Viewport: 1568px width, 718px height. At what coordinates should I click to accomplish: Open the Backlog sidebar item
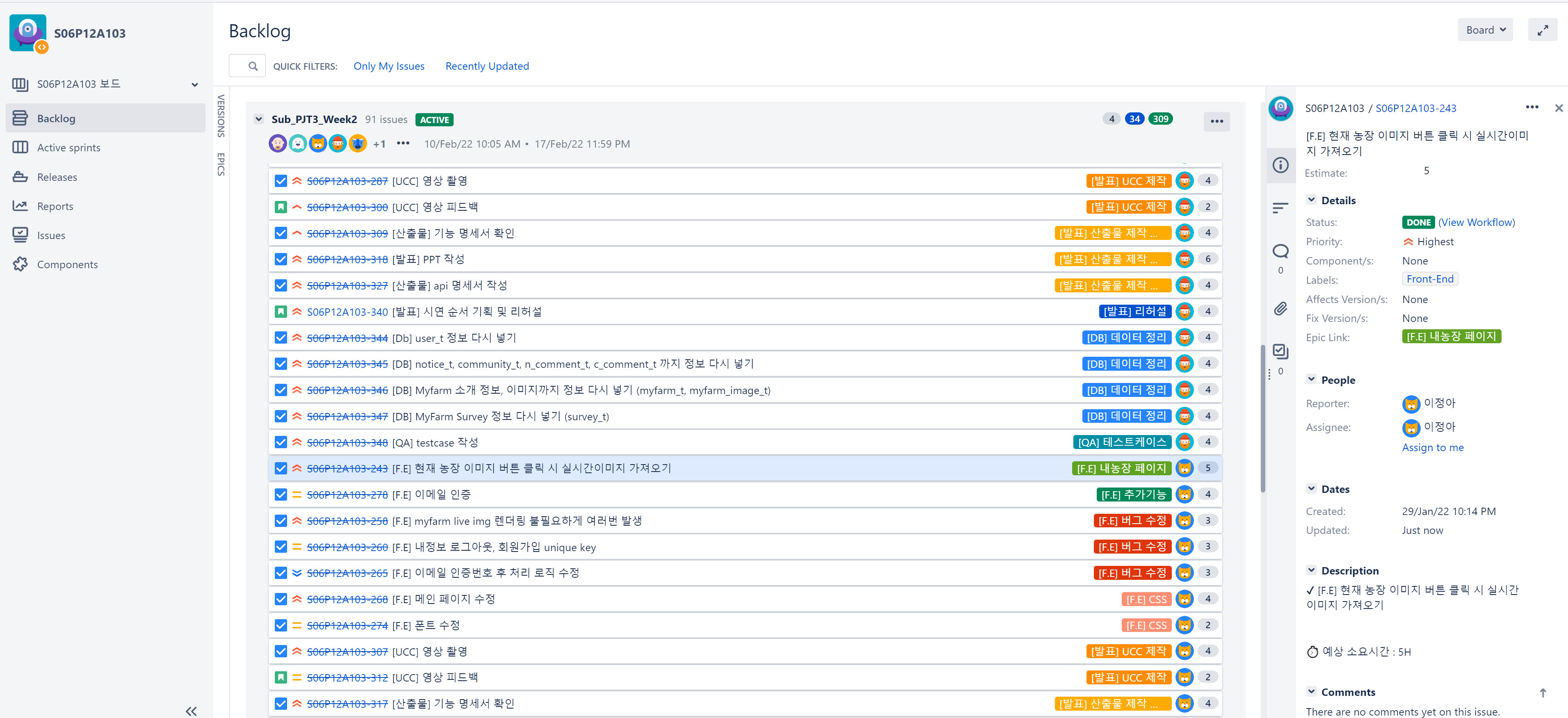(x=105, y=118)
